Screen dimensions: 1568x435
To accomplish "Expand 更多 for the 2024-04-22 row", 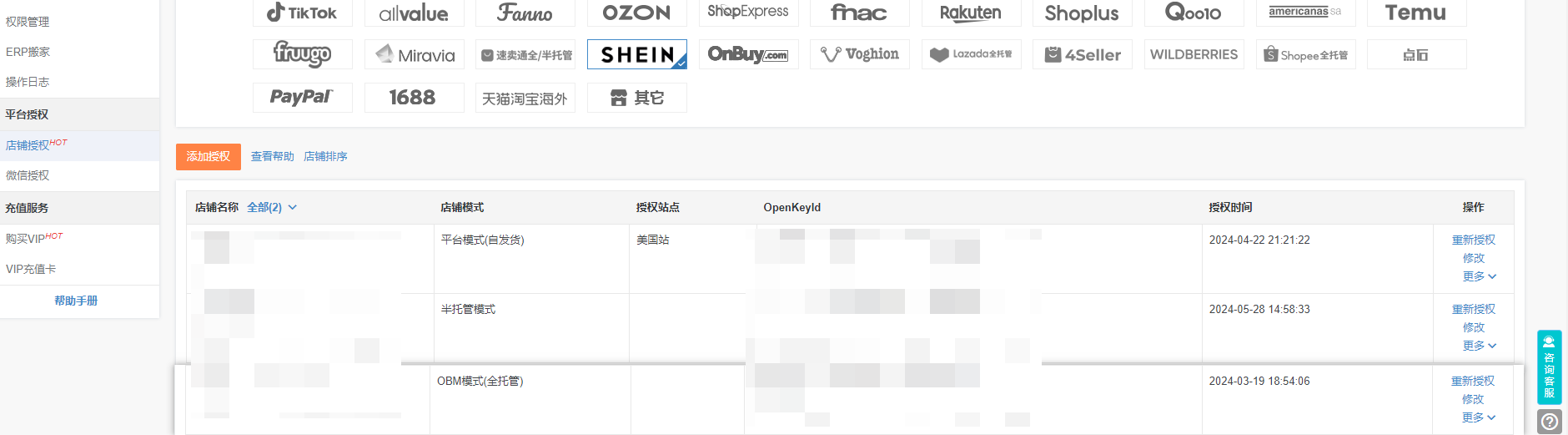I will coord(1479,276).
